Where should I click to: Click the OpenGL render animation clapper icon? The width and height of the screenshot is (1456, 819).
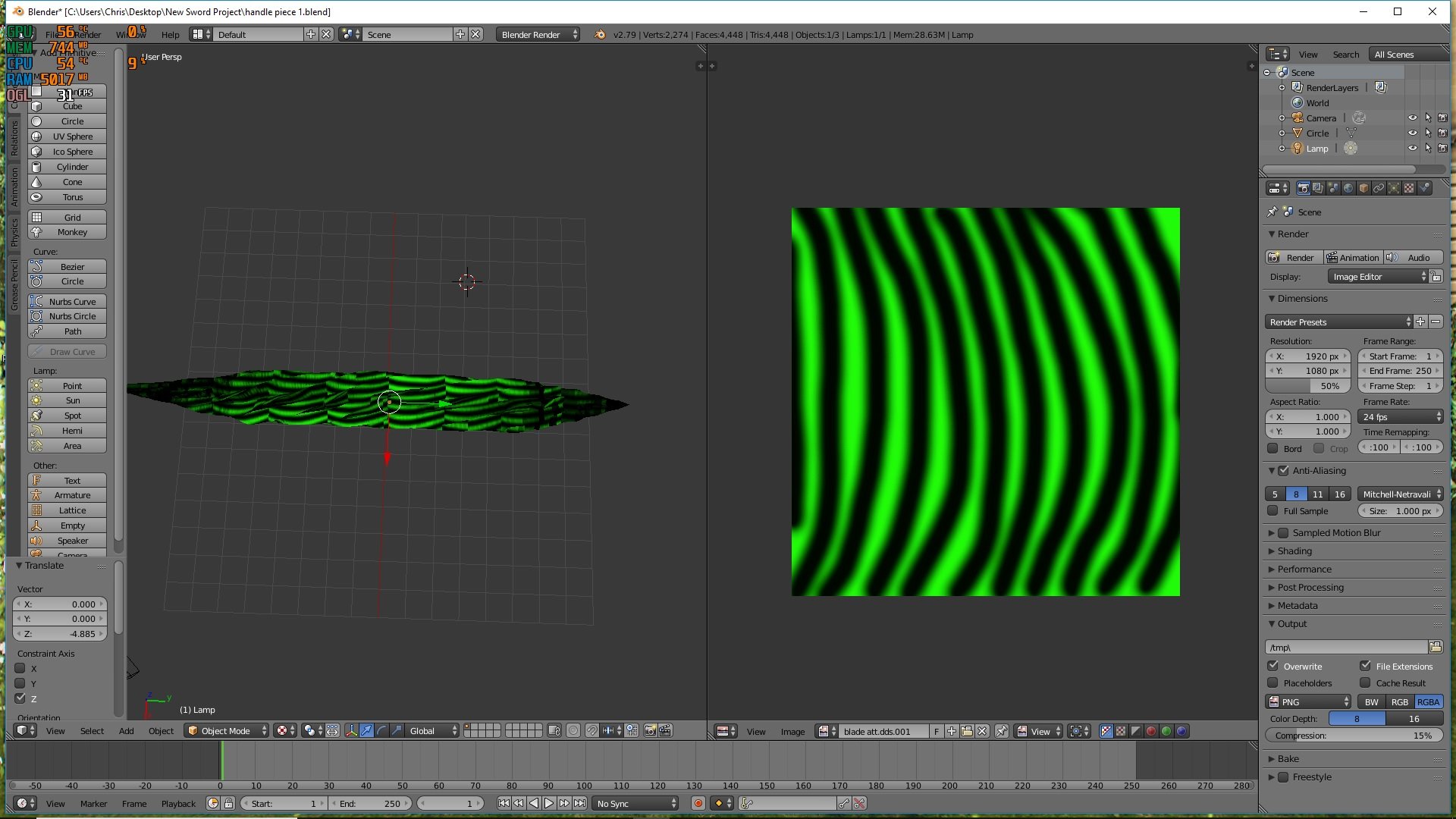tap(665, 730)
